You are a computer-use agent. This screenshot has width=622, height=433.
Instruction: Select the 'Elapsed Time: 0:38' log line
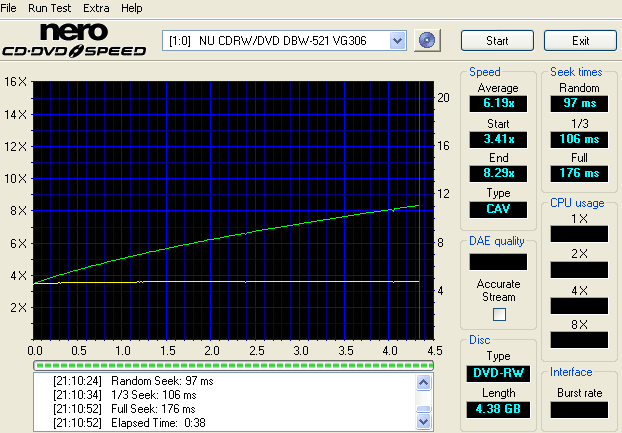click(x=129, y=423)
